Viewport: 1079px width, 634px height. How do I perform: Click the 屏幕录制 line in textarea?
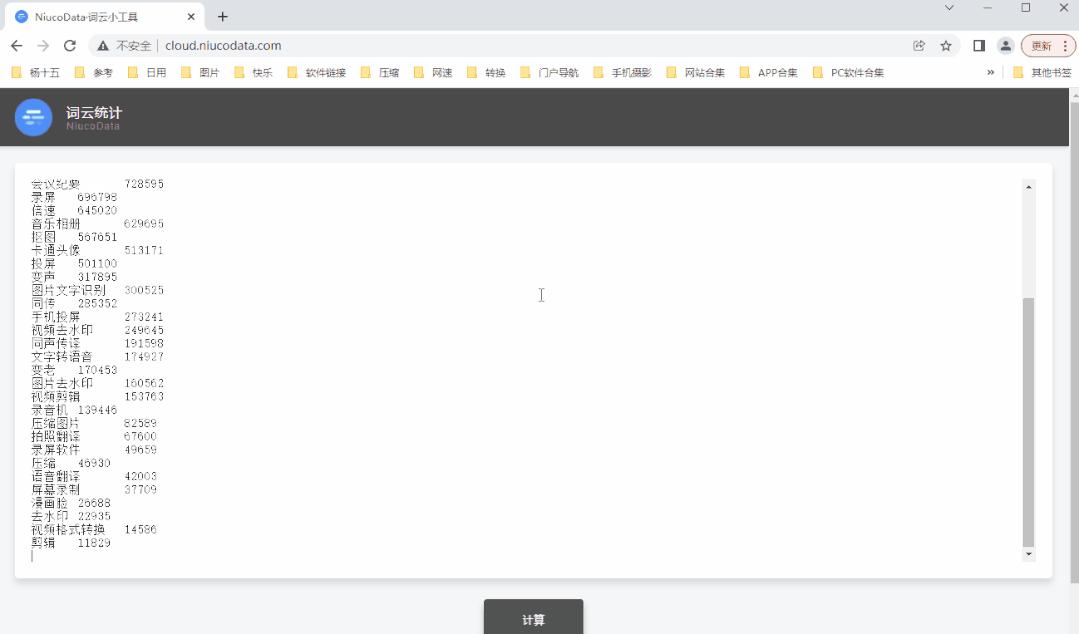(94, 489)
